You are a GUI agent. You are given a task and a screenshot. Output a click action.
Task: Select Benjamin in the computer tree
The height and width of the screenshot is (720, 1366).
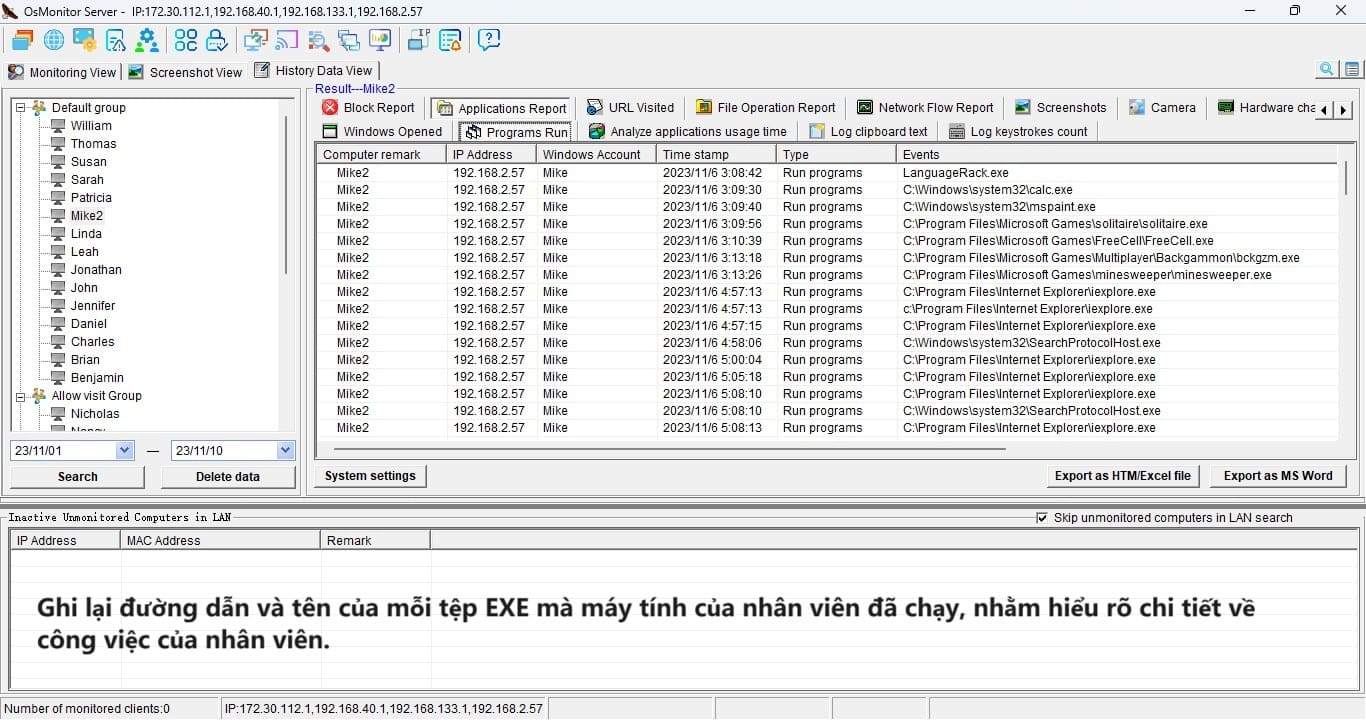coord(97,378)
